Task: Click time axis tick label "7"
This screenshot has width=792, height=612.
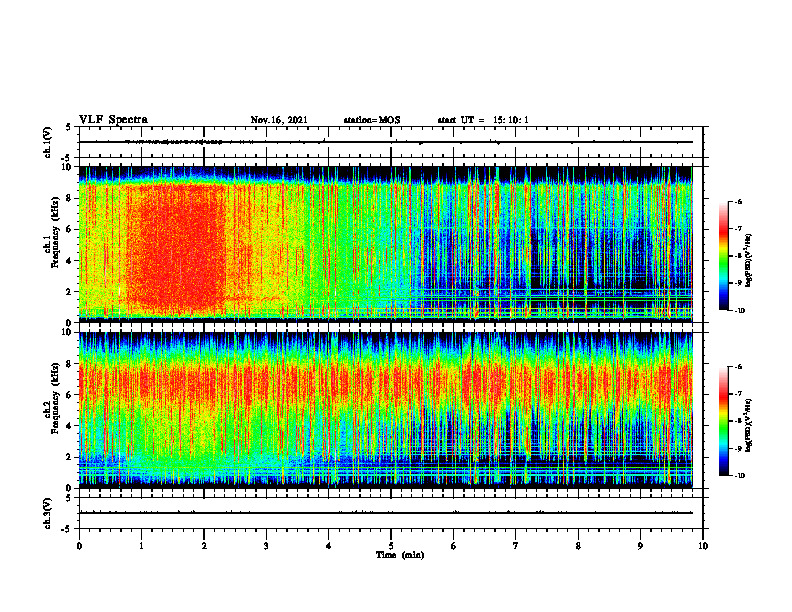Action: [x=516, y=546]
